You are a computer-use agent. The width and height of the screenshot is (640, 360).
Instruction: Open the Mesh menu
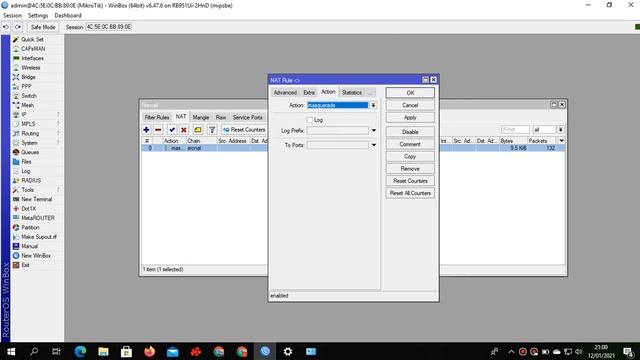(27, 105)
